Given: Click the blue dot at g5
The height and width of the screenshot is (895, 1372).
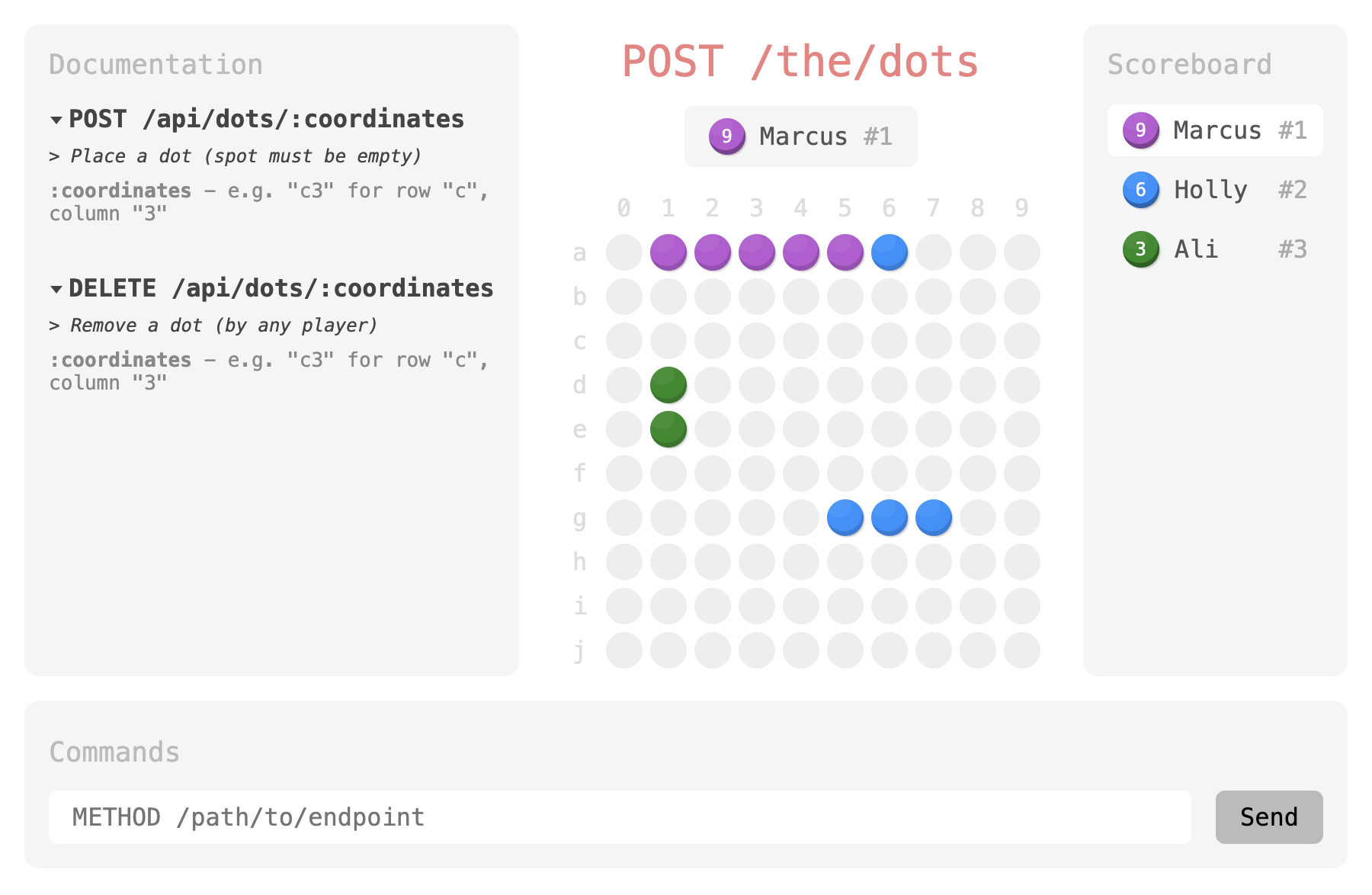Looking at the screenshot, I should [845, 518].
